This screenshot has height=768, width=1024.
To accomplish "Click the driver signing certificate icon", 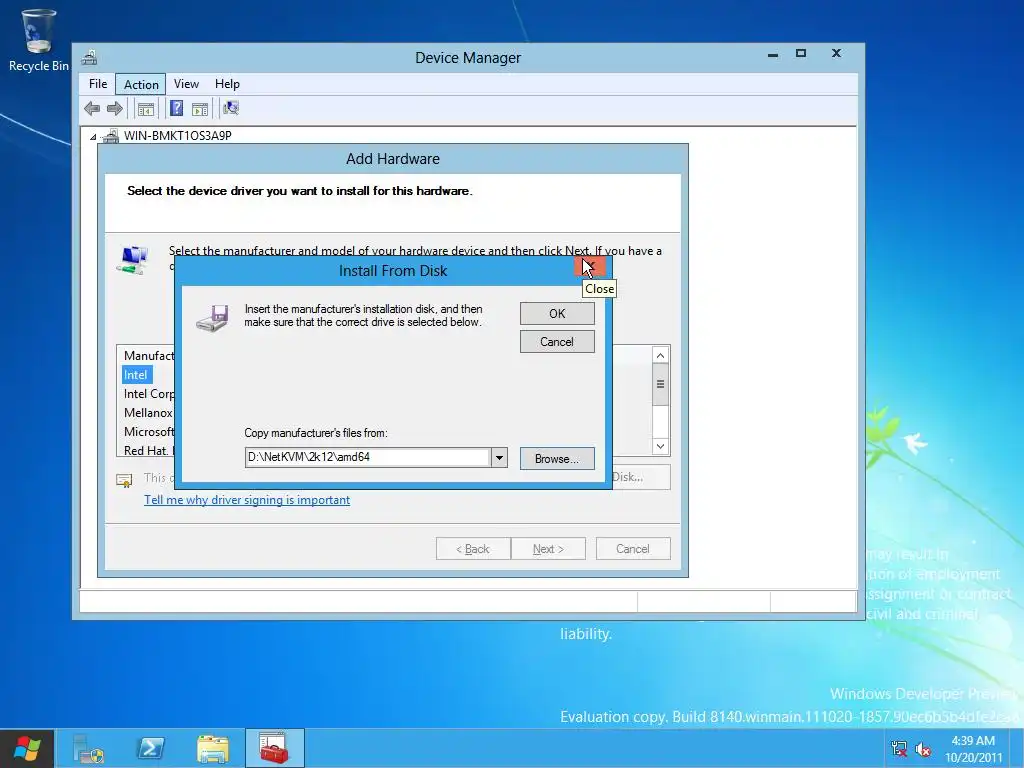I will pyautogui.click(x=124, y=481).
